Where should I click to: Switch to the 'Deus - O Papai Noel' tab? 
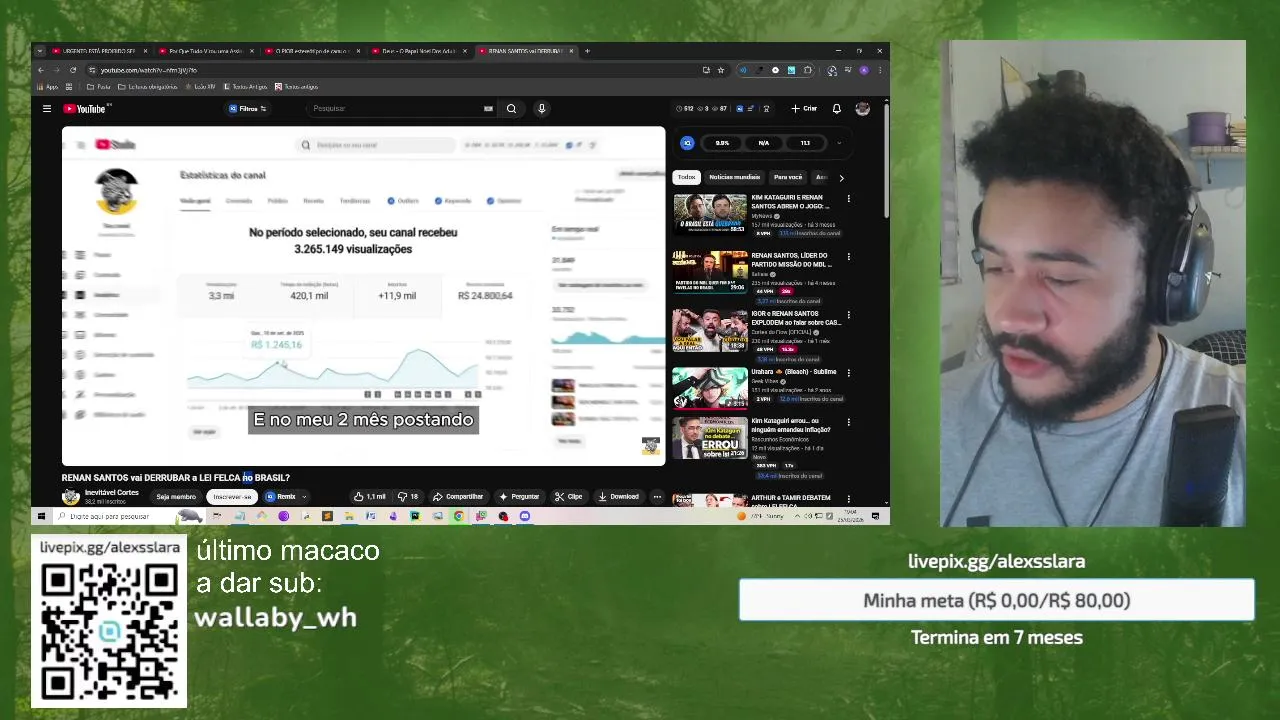tap(420, 51)
